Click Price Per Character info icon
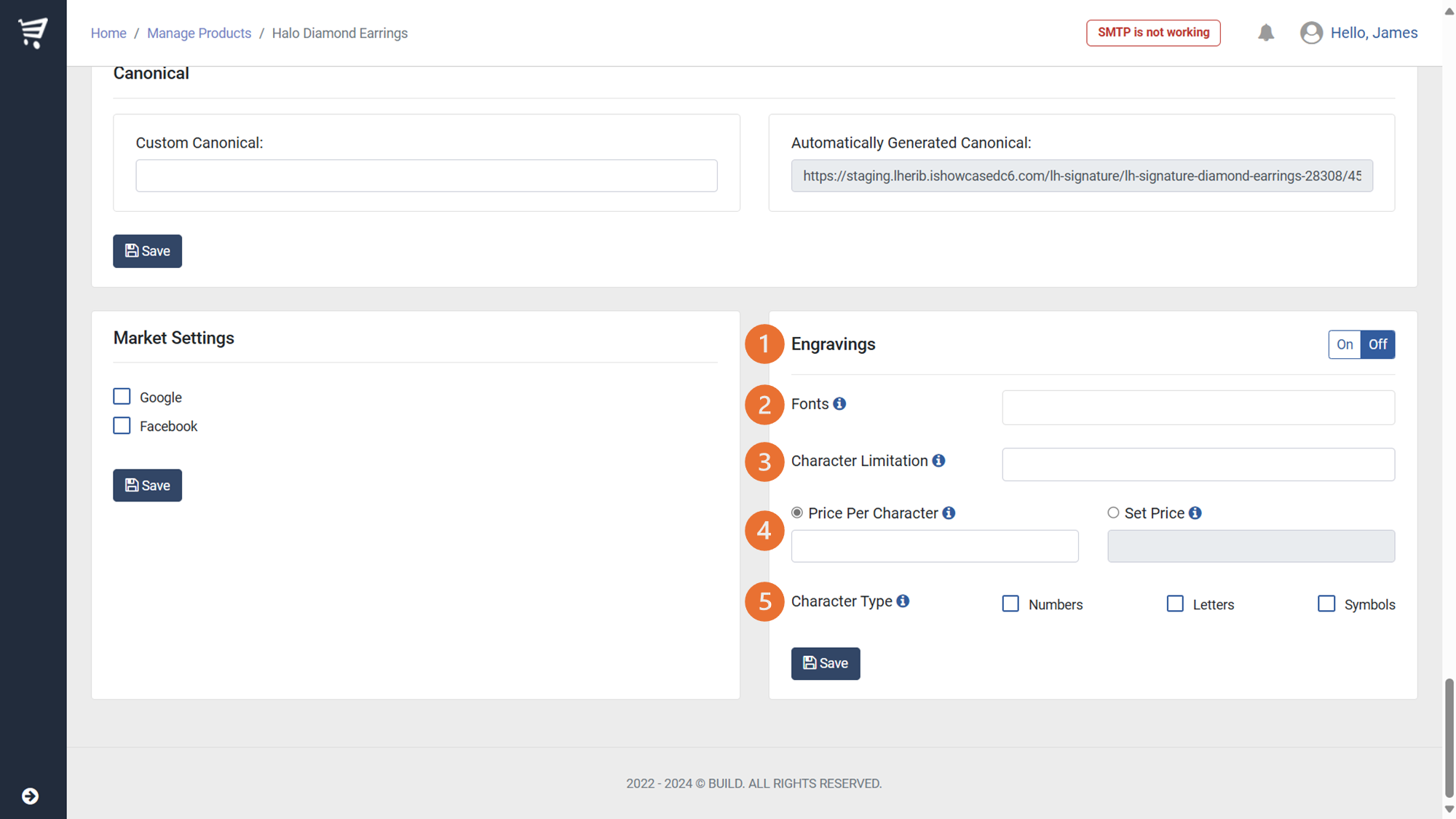Viewport: 1456px width, 819px height. coord(949,513)
